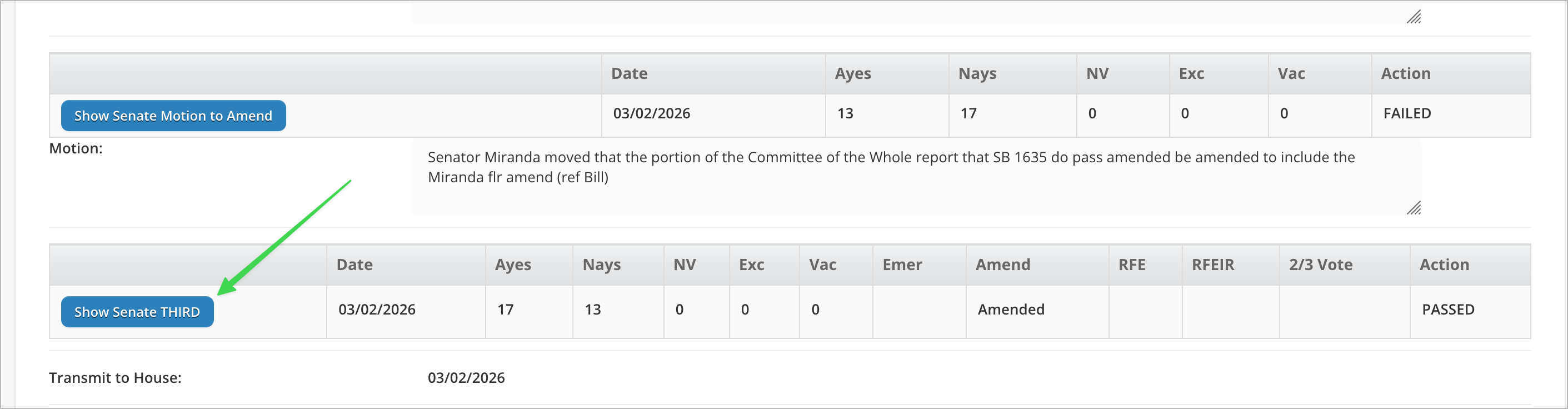Click the Amend column header
Viewport: 1568px width, 409px height.
1002,264
